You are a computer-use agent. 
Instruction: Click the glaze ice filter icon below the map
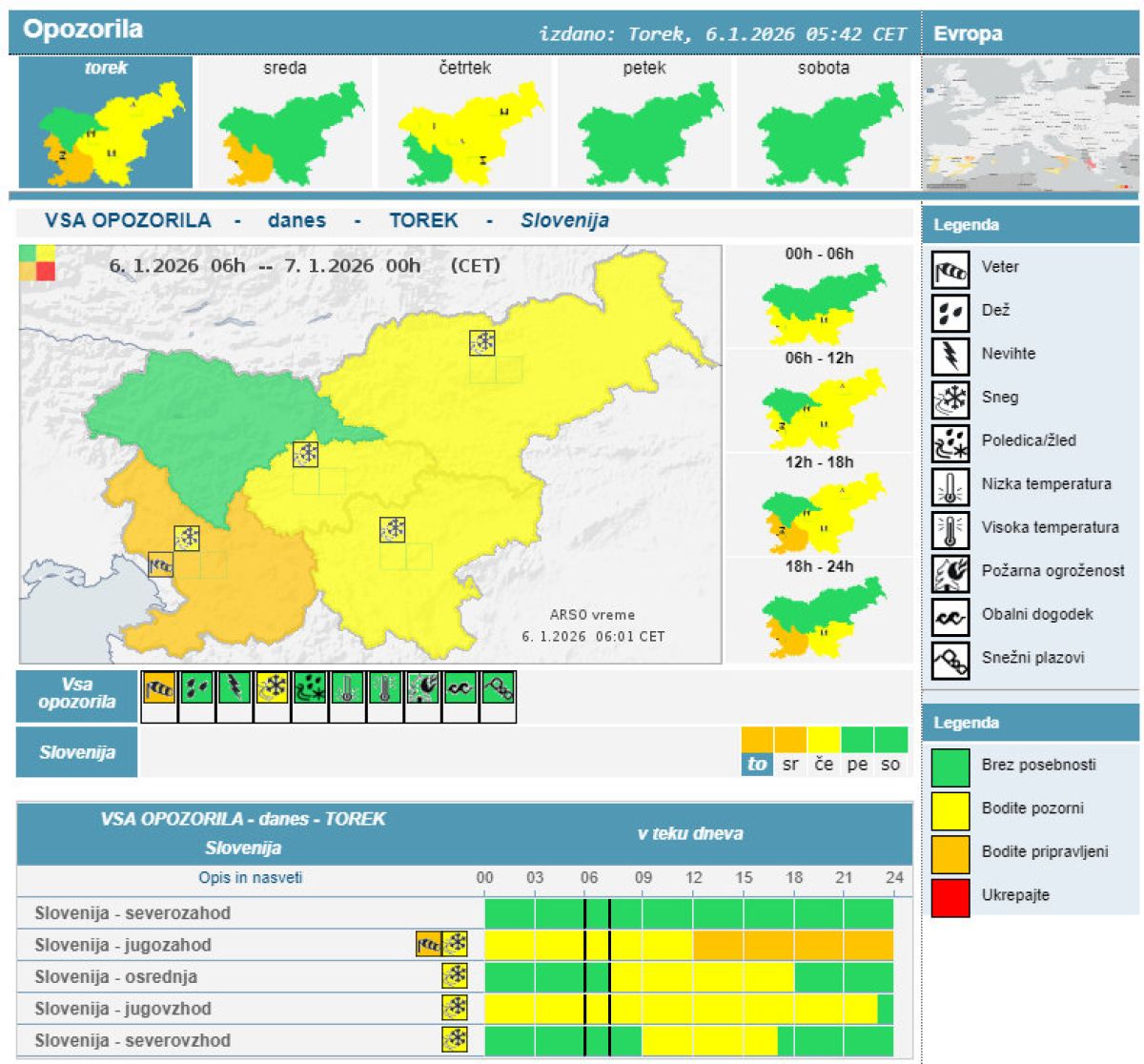point(310,688)
